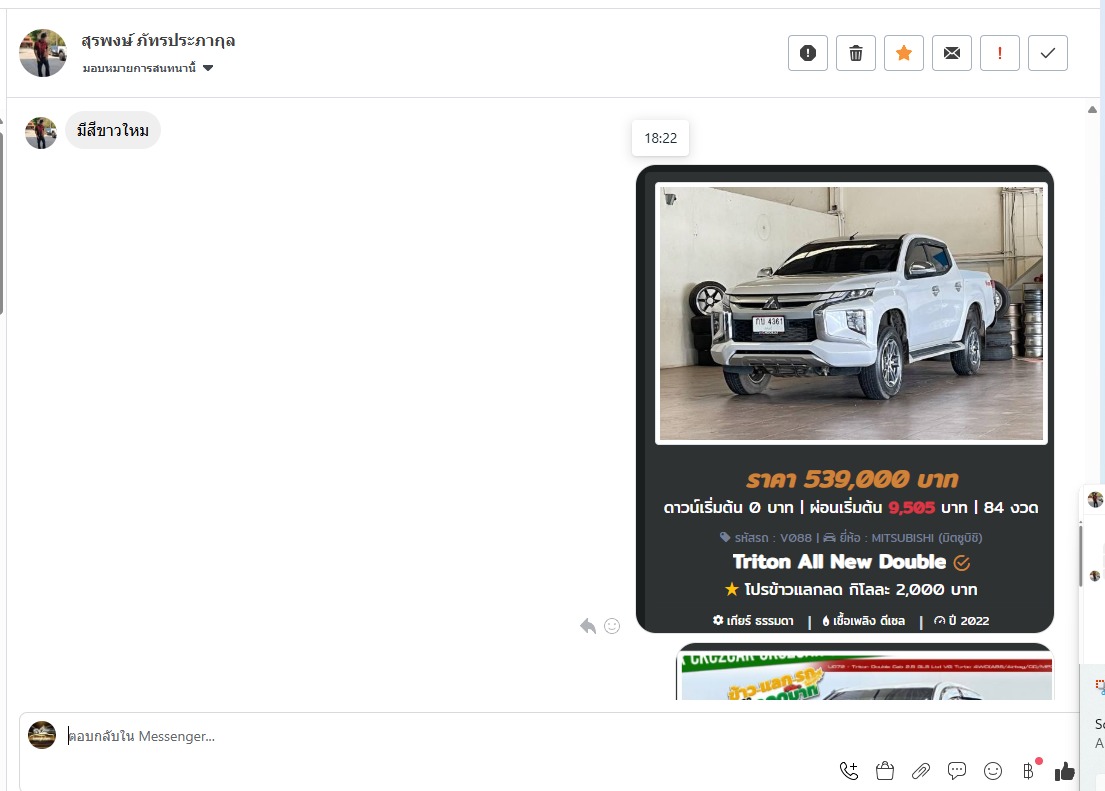
Task: Click the price 539,000 บาท text
Action: point(852,479)
